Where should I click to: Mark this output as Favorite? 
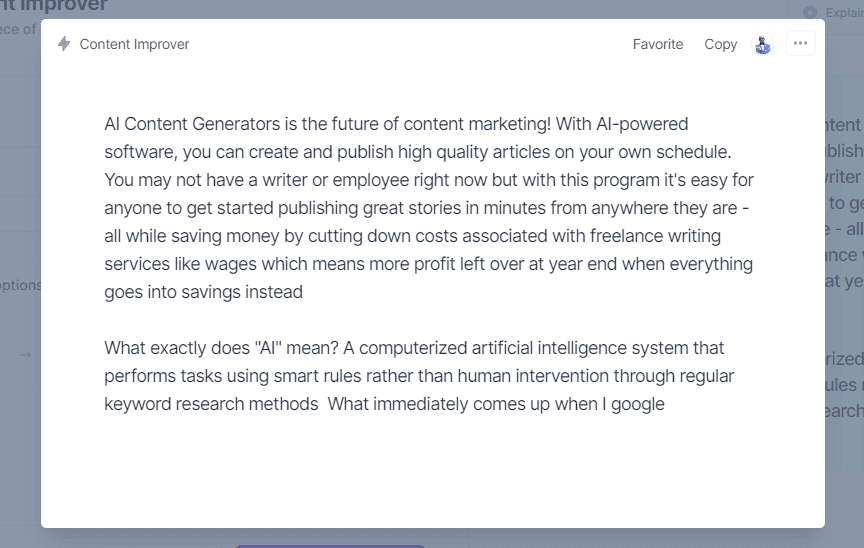point(657,44)
